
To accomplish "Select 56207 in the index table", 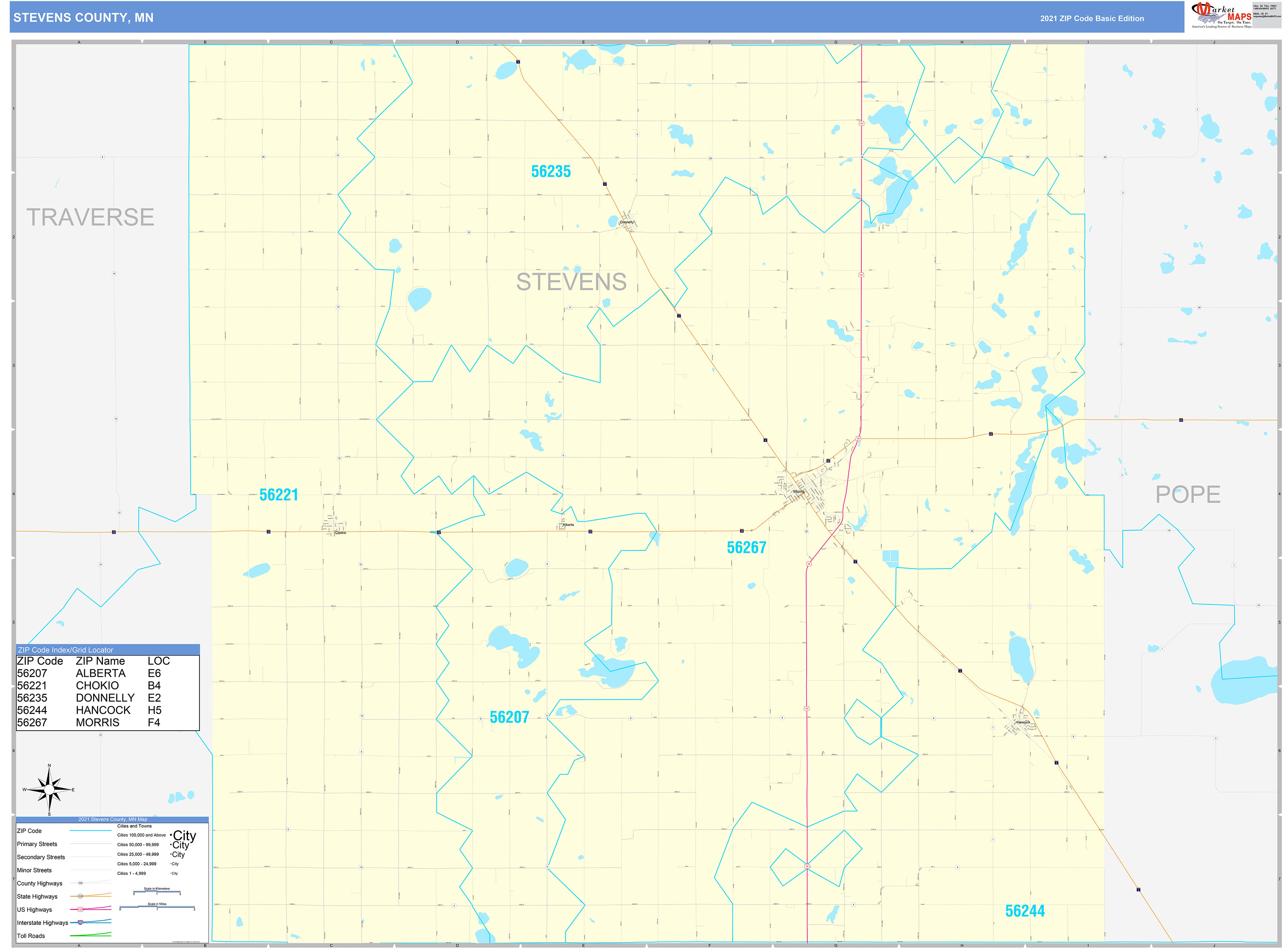I will tap(32, 673).
